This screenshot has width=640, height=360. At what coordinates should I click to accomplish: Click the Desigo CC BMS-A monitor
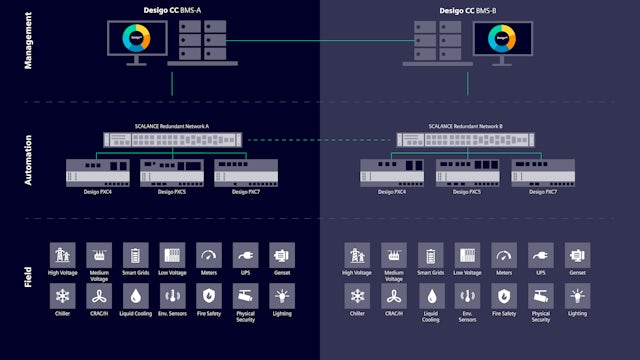(137, 43)
